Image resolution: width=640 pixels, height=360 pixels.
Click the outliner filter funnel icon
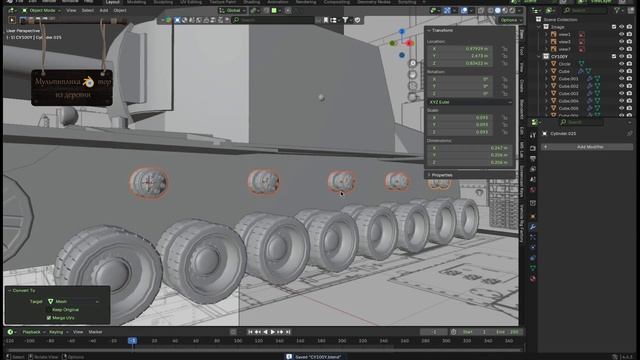pos(617,10)
